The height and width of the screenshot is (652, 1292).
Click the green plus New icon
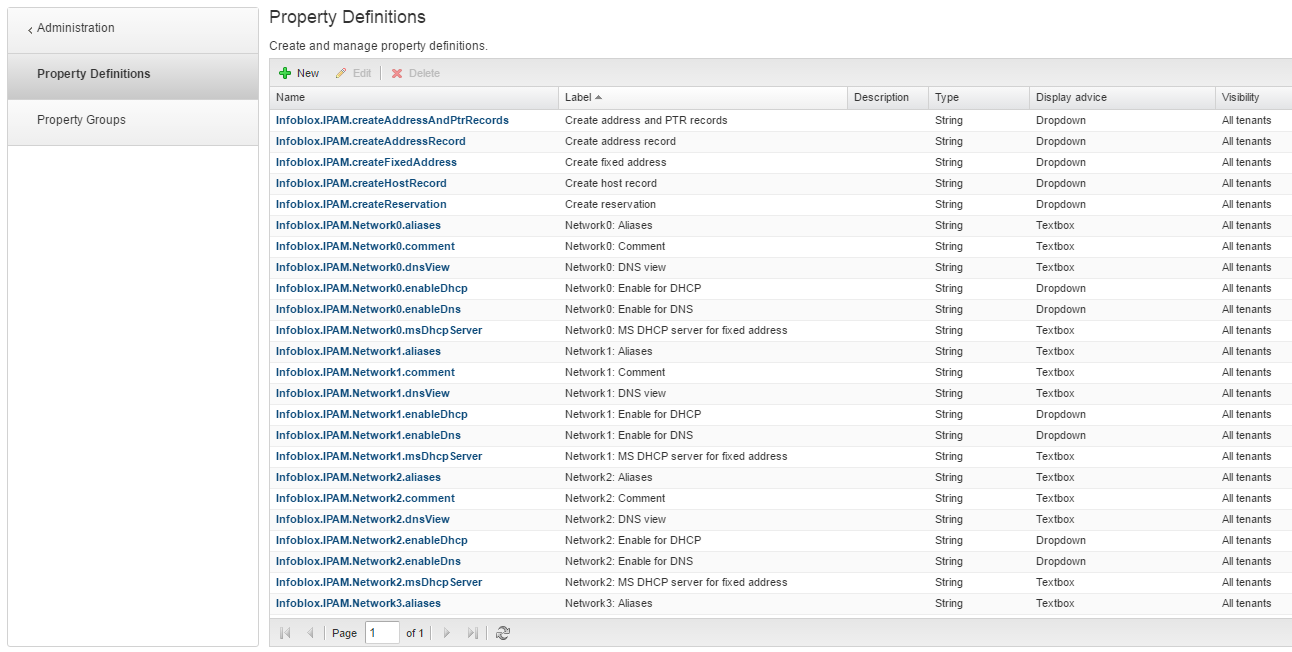pos(285,73)
